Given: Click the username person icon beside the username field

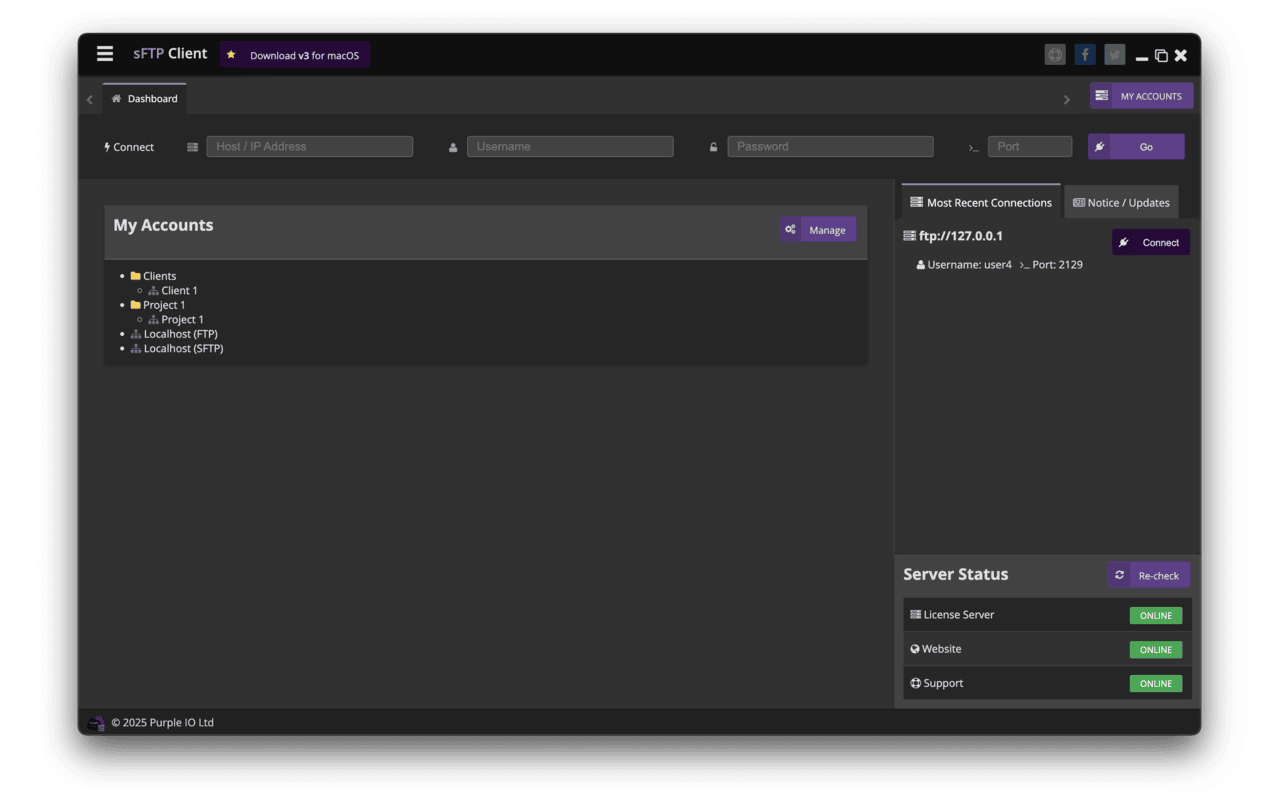Looking at the screenshot, I should (453, 146).
